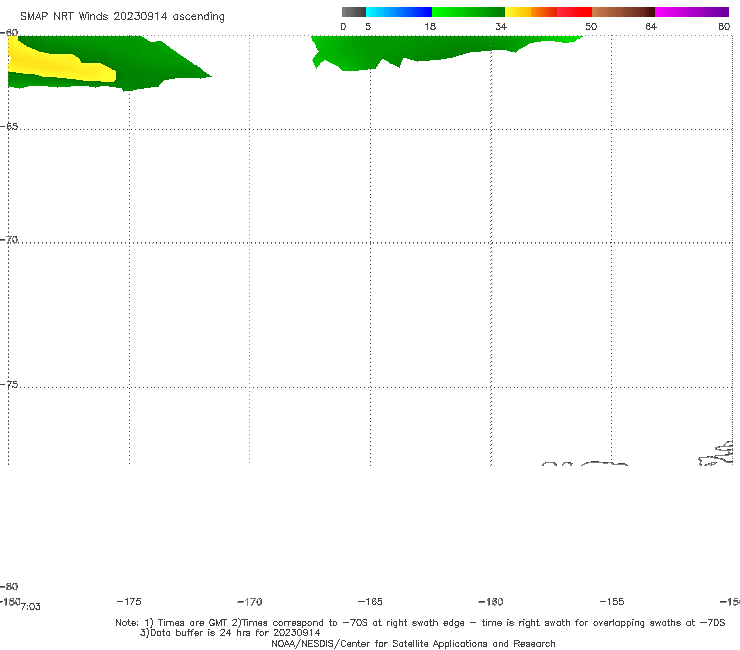Click the longitude label '-175'
Viewport: 740px width, 650px height.
pyautogui.click(x=129, y=601)
